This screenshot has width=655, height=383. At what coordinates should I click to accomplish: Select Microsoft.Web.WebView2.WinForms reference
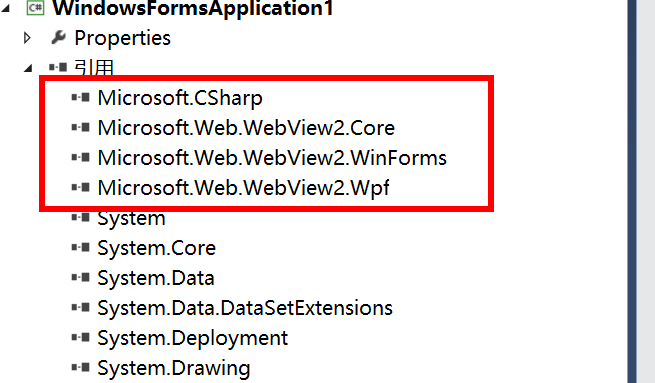pyautogui.click(x=272, y=157)
